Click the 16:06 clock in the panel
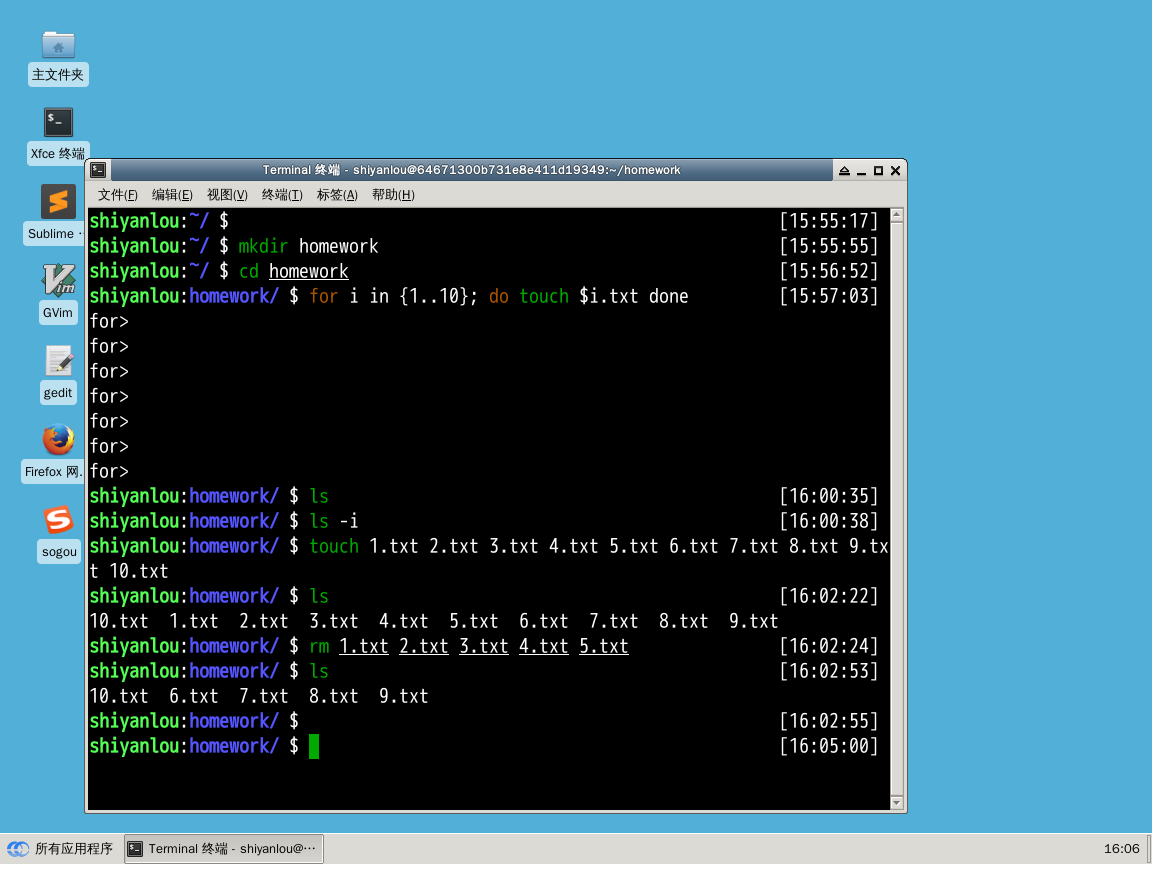Screen dimensions: 1152x896 click(1121, 849)
